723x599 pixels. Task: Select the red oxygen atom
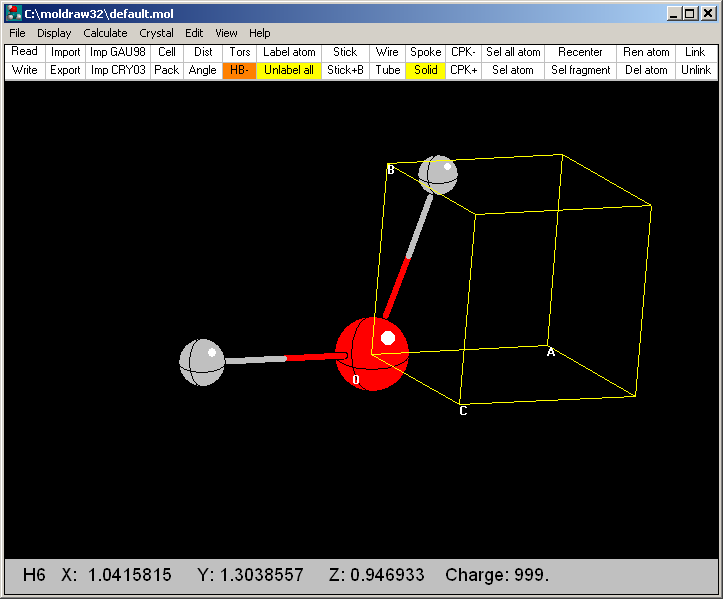click(372, 354)
